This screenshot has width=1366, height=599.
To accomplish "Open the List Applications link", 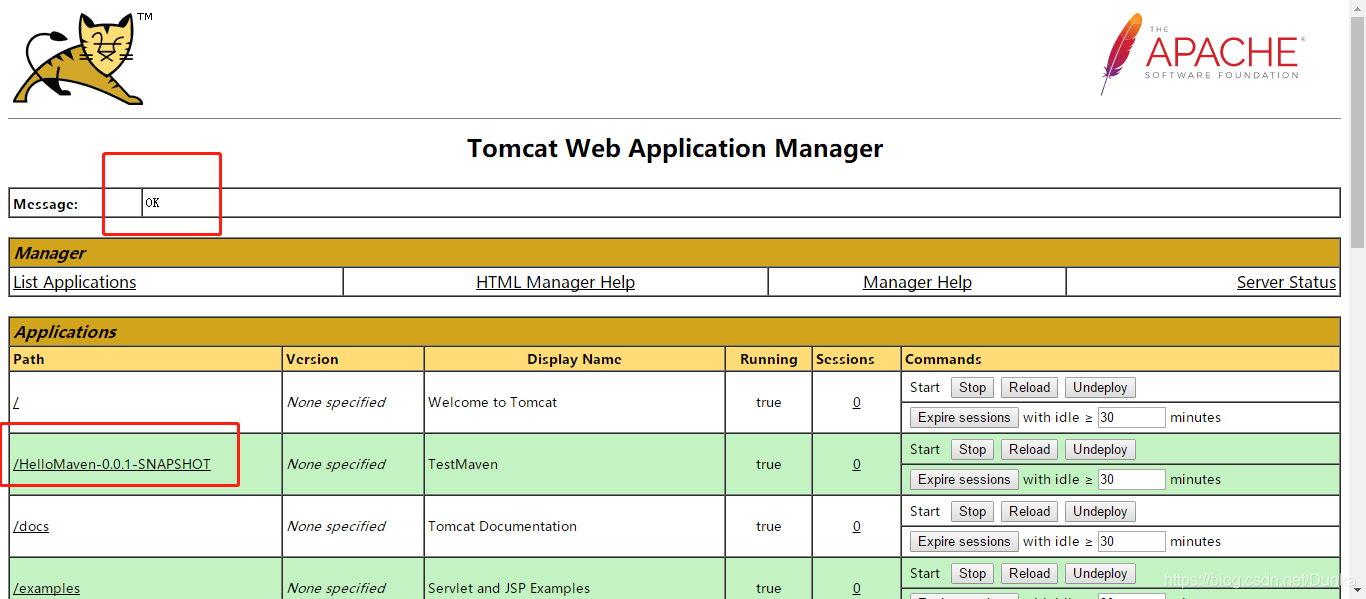I will [75, 282].
